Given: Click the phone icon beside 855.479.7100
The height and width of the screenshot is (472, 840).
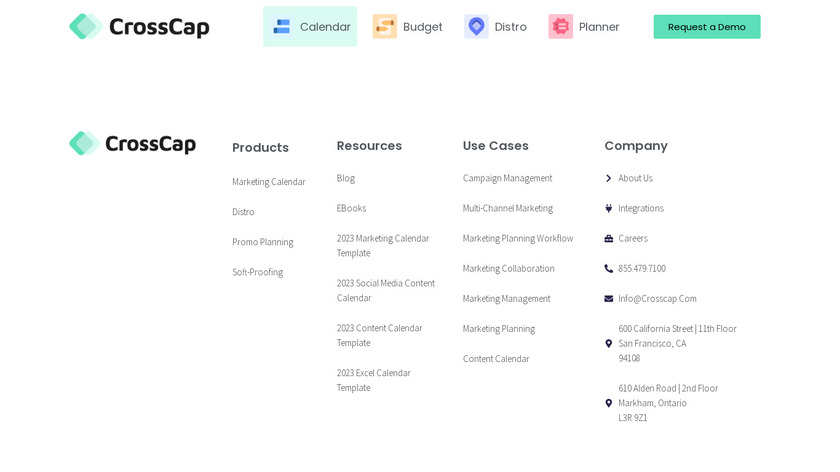Looking at the screenshot, I should tap(609, 269).
